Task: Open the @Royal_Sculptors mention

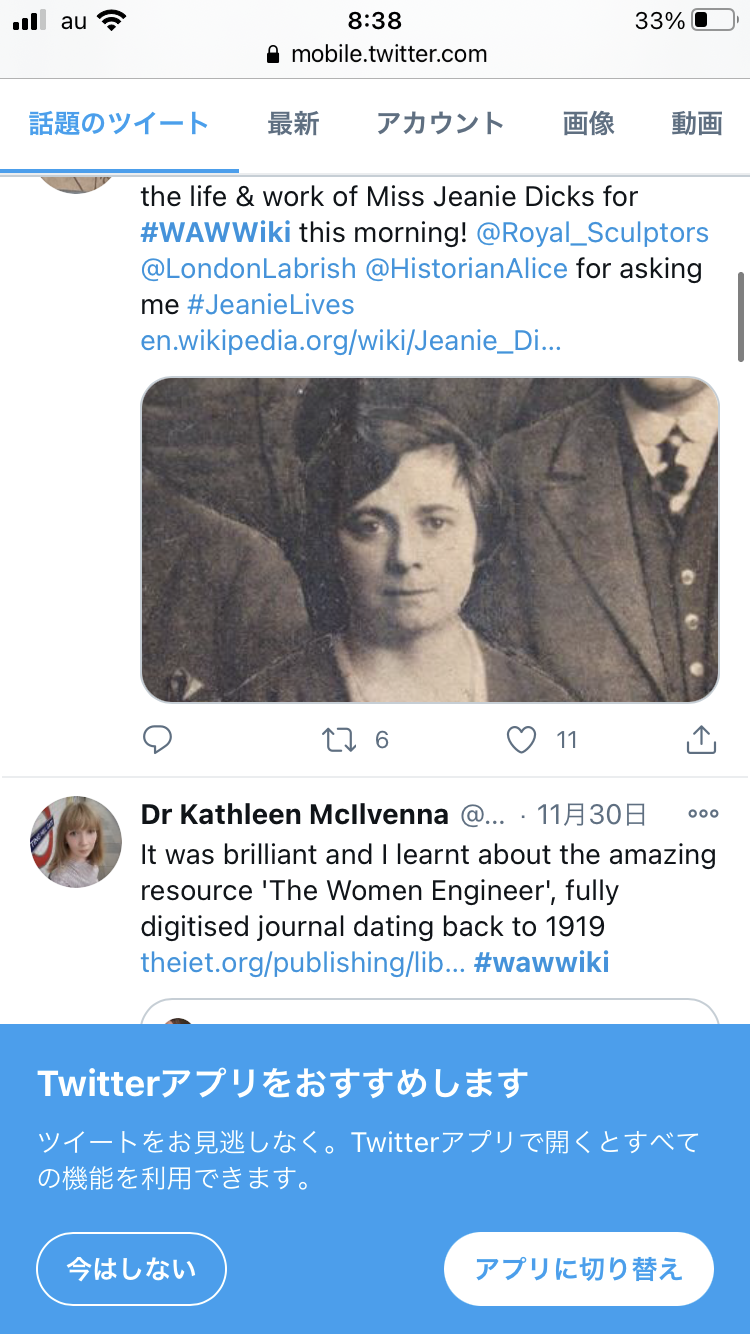Action: 592,233
